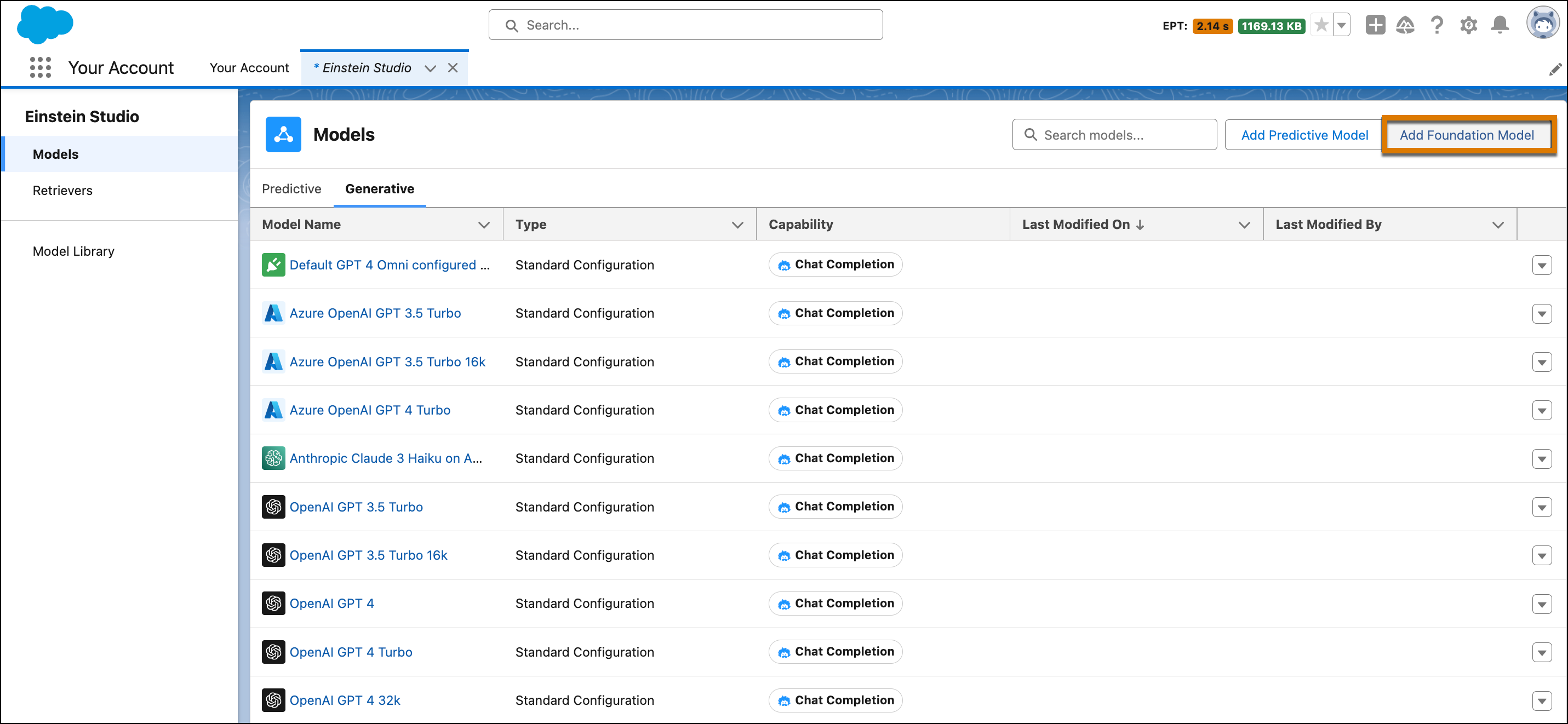
Task: Open the App Launcher grid icon
Action: [40, 67]
